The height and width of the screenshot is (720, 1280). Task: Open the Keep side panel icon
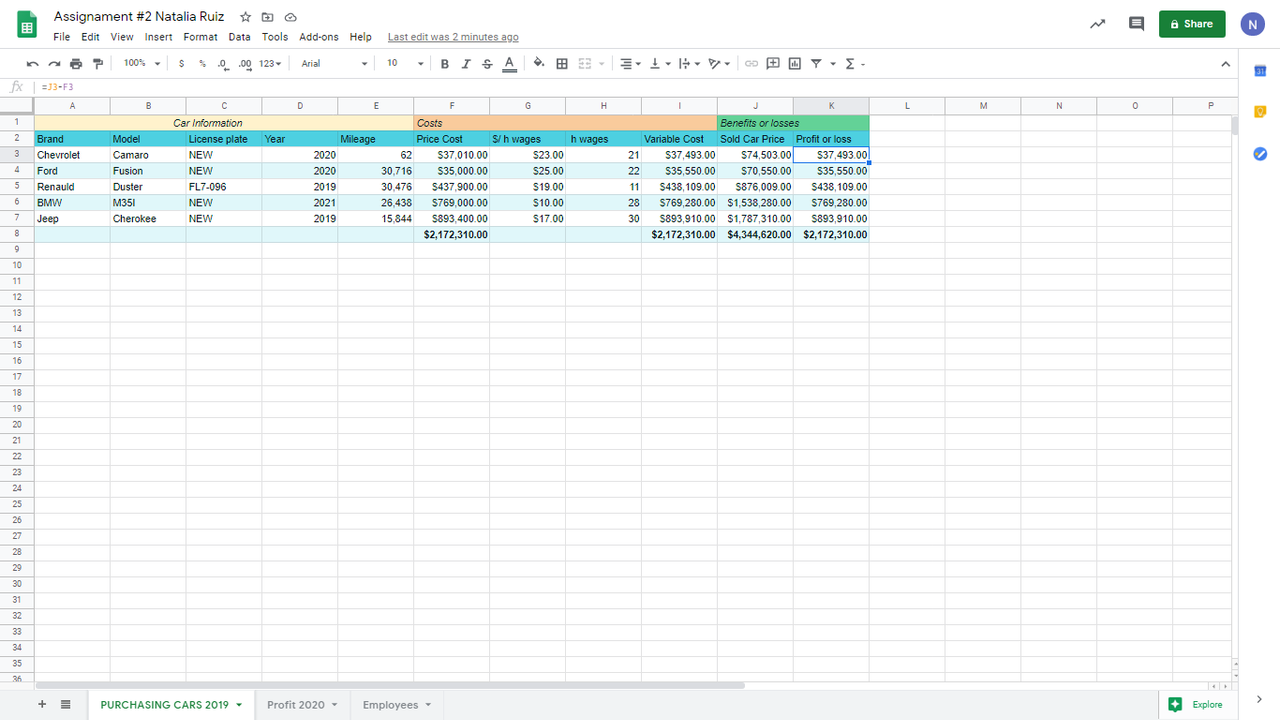pyautogui.click(x=1260, y=111)
